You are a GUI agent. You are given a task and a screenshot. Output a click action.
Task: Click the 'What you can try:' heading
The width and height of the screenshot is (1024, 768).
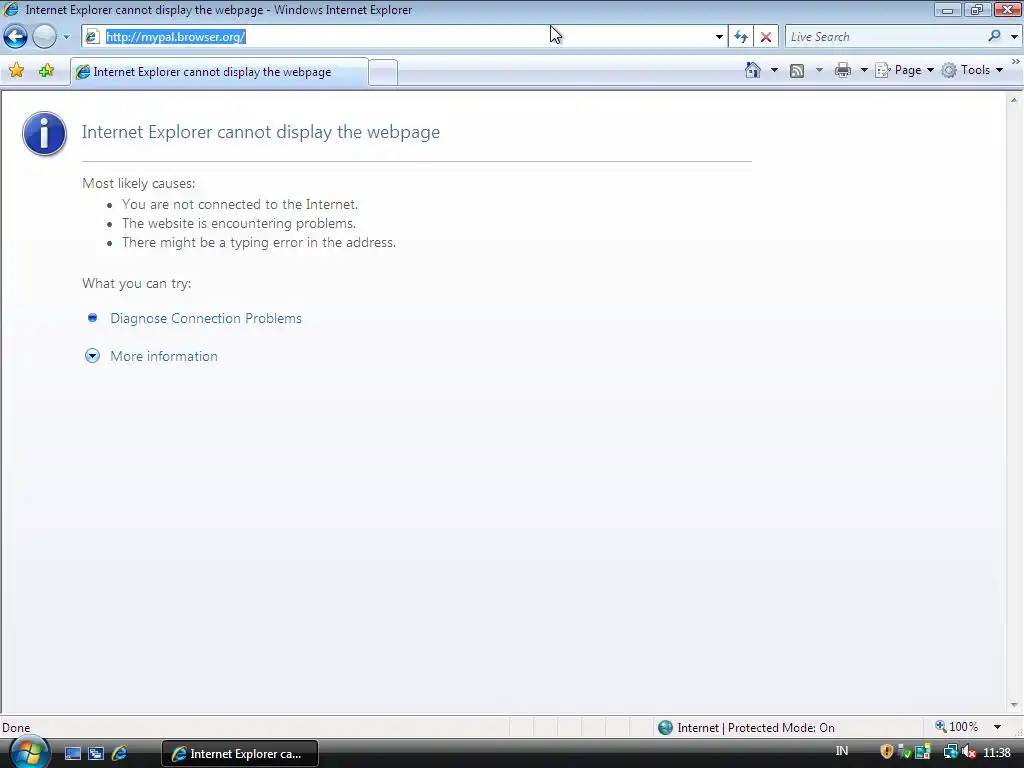[136, 283]
